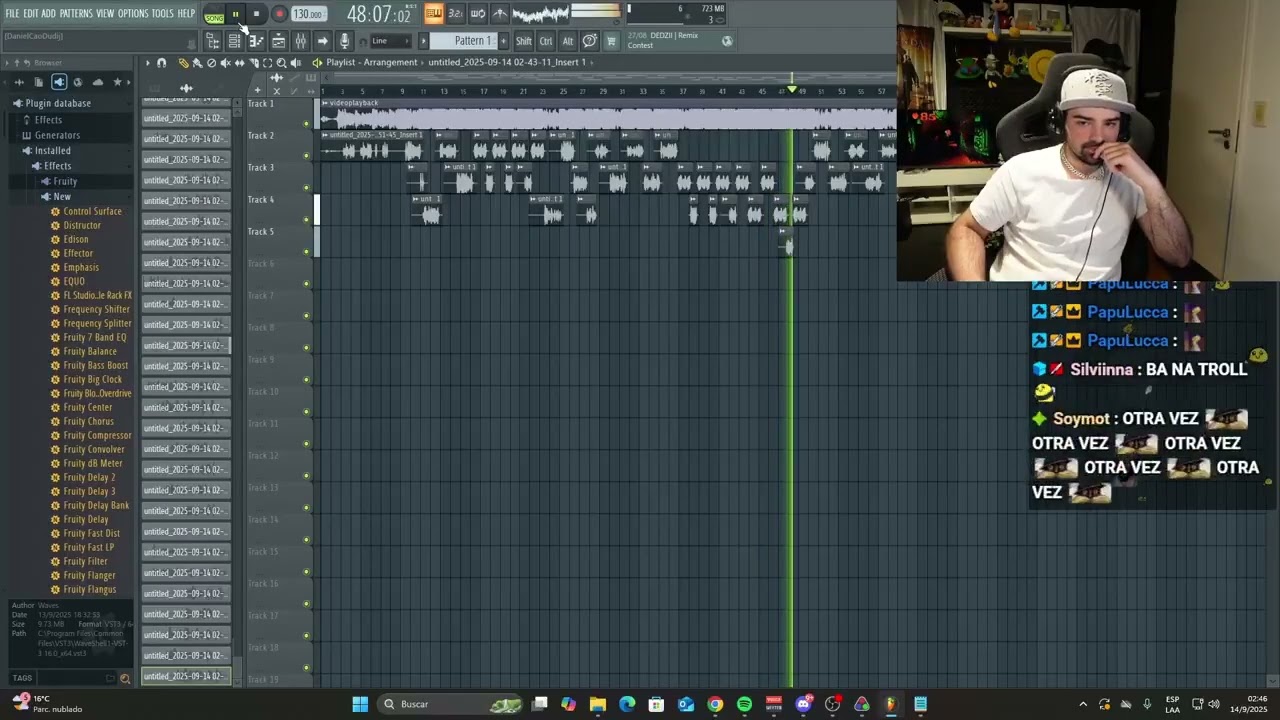Toggle the playlist magnet snap icon
Viewport: 1280px width, 720px height.
[x=161, y=63]
